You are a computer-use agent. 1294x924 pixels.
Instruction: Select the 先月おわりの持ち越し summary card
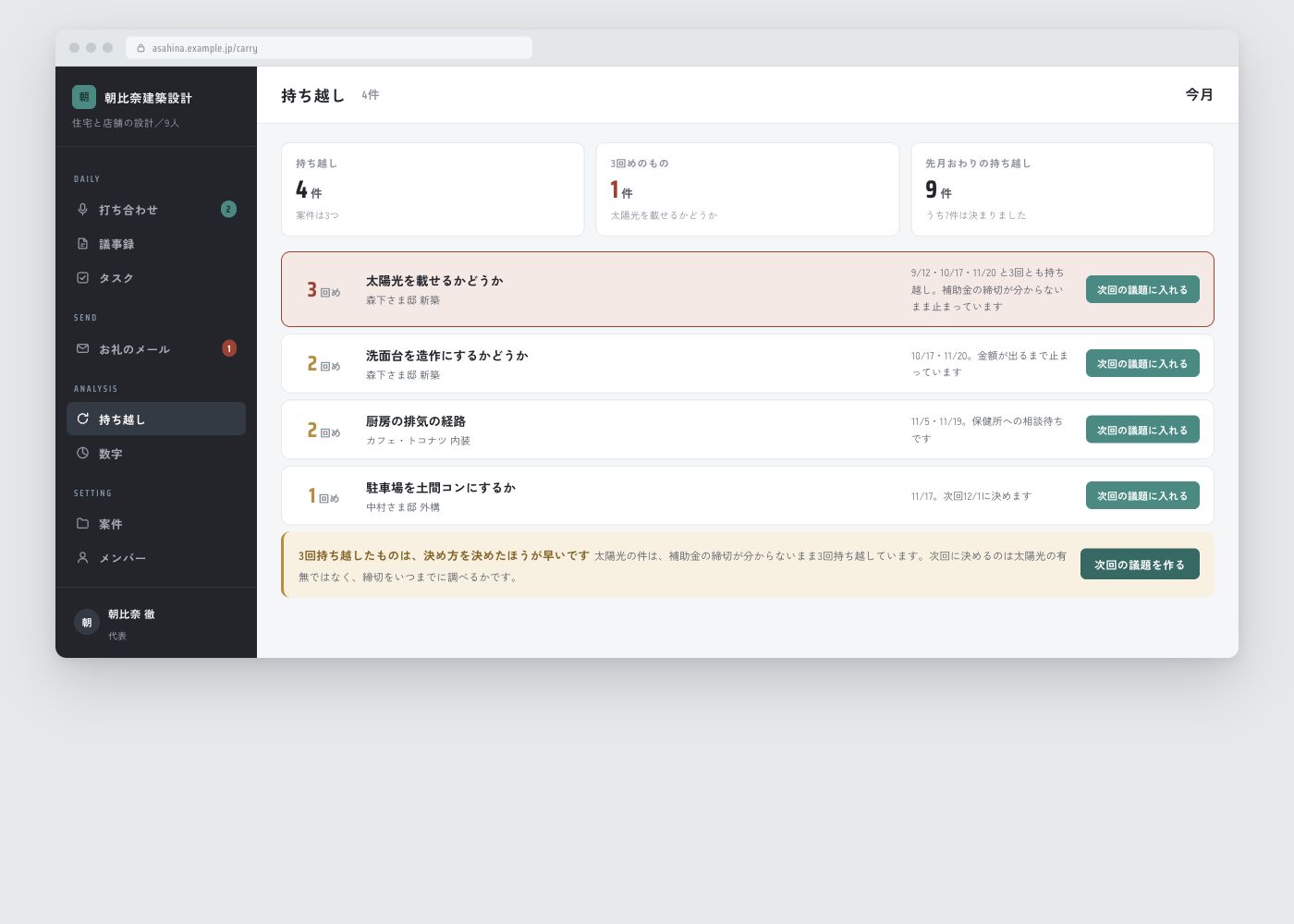(1062, 189)
